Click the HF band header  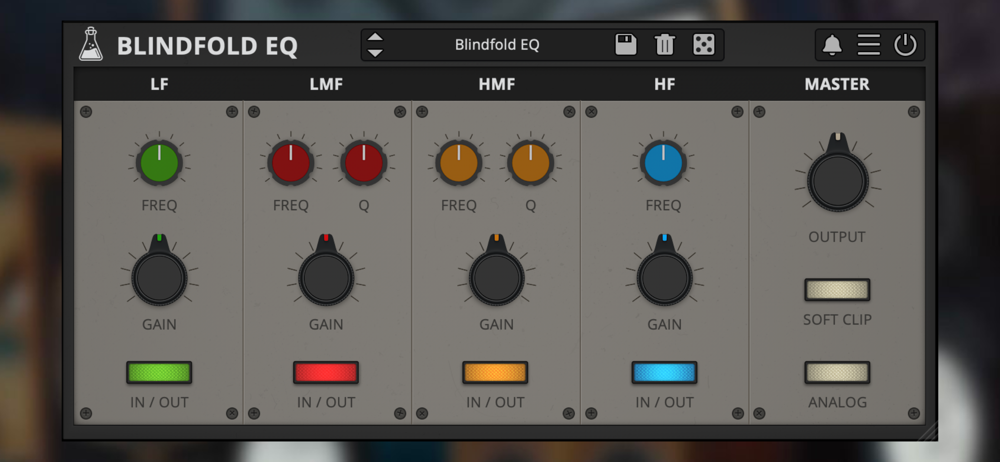click(x=665, y=84)
